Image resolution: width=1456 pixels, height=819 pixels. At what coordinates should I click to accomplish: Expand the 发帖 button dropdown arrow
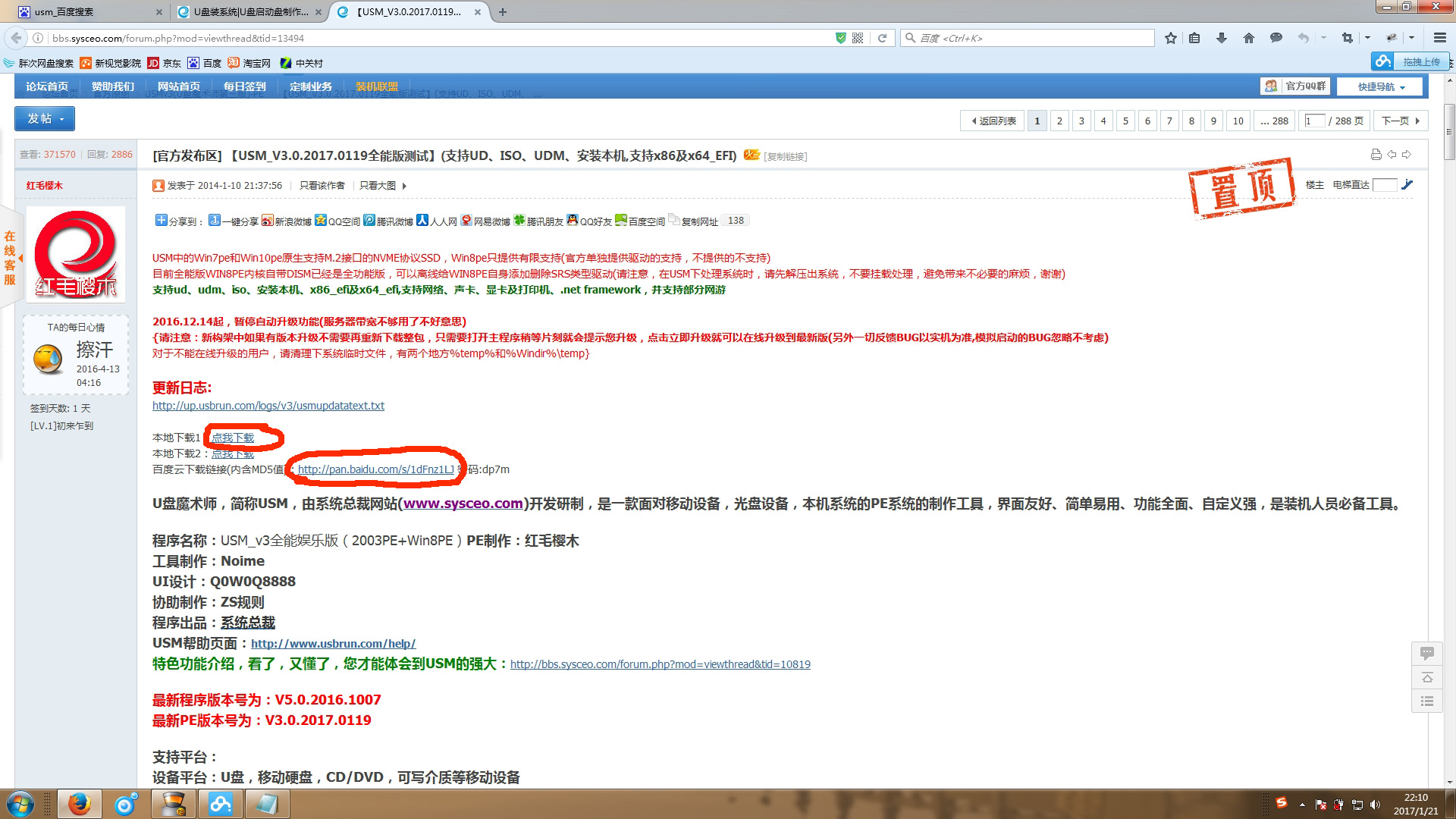pyautogui.click(x=62, y=118)
